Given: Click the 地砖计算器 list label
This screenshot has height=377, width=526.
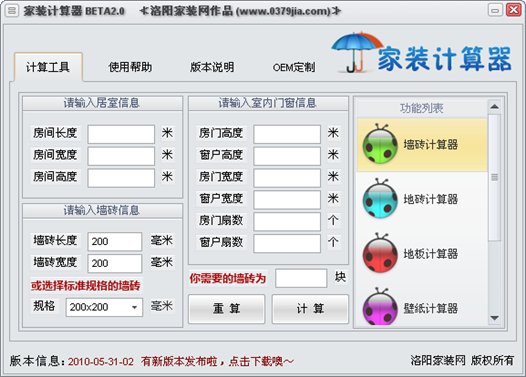Looking at the screenshot, I should click(x=430, y=199).
